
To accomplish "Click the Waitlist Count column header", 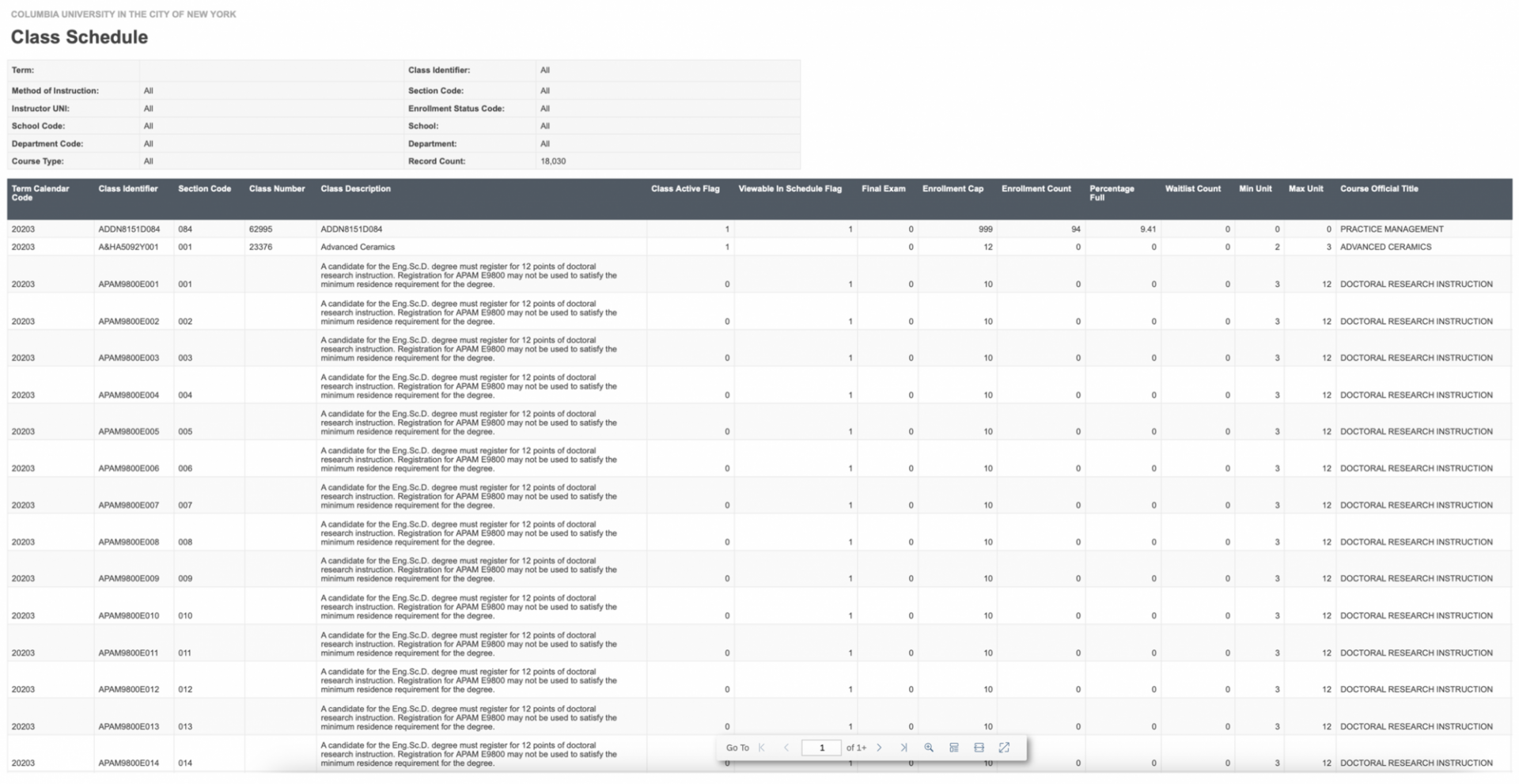I will pyautogui.click(x=1192, y=189).
